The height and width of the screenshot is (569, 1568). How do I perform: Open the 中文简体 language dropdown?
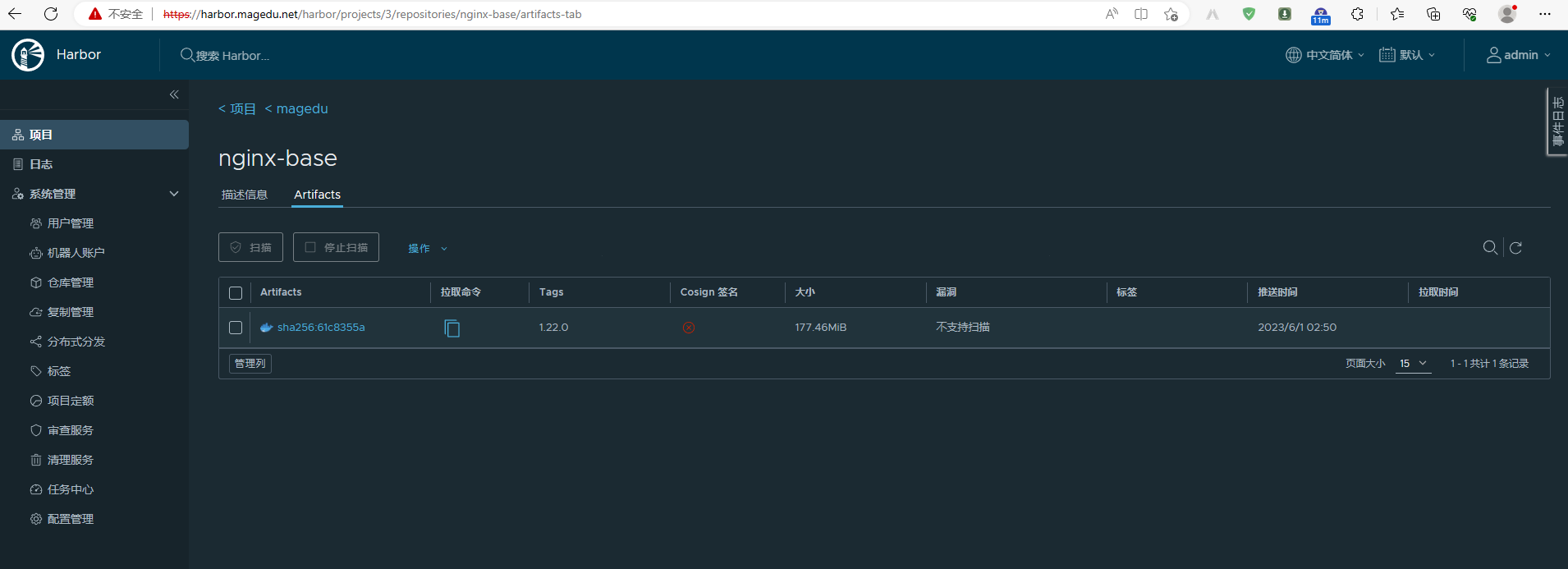[x=1325, y=55]
